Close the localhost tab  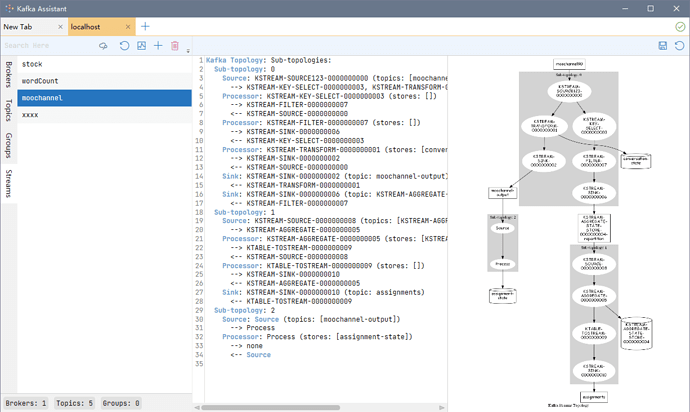(x=126, y=26)
